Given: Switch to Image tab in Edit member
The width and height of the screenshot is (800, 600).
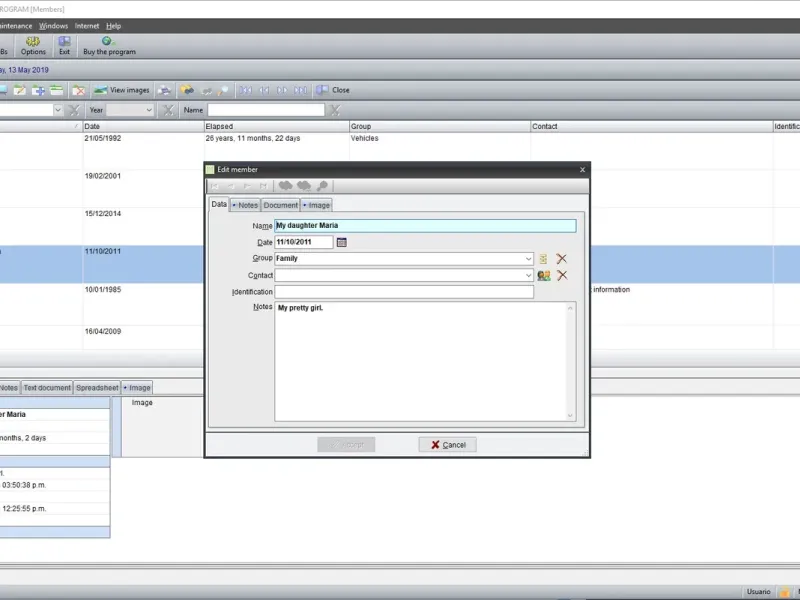Looking at the screenshot, I should [316, 205].
